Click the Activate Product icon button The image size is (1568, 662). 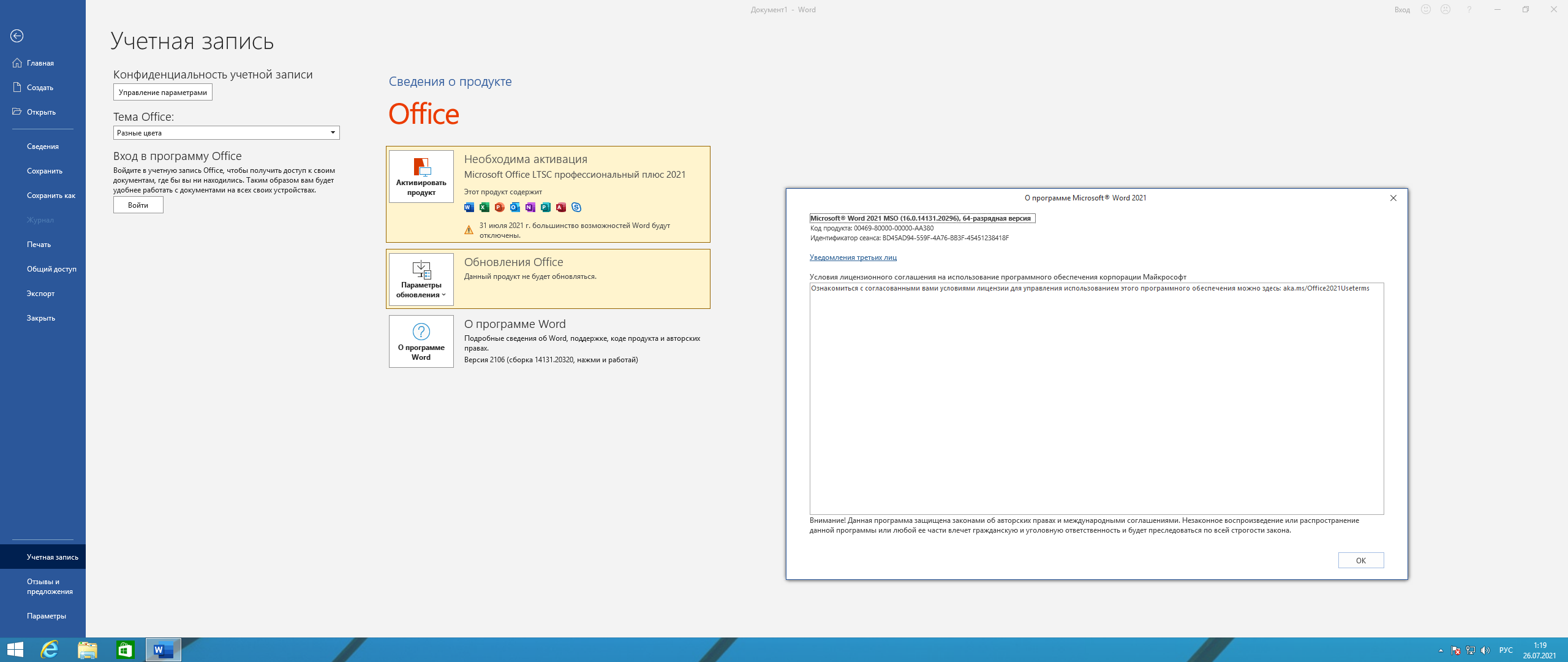[421, 177]
